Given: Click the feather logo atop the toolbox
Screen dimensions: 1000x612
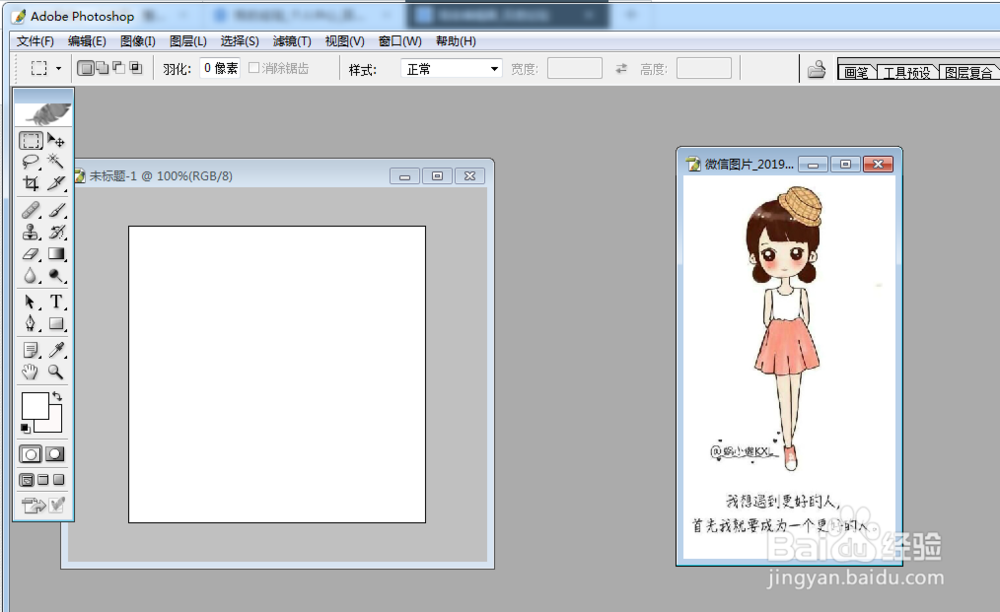Looking at the screenshot, I should (43, 113).
